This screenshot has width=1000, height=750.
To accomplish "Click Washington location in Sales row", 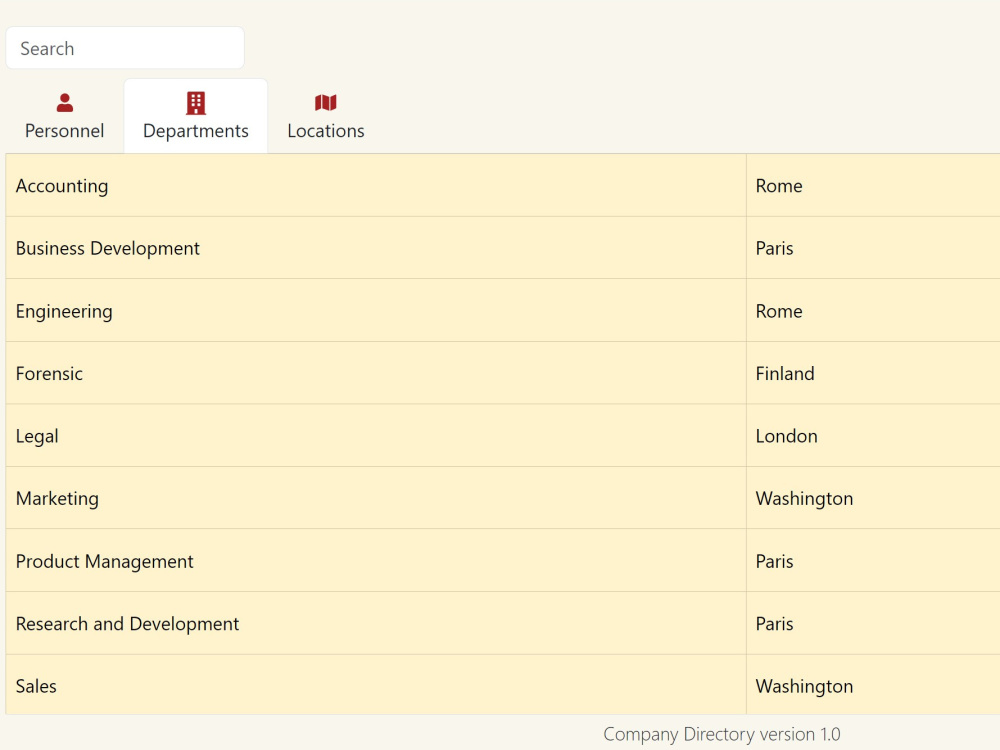I will pyautogui.click(x=804, y=686).
